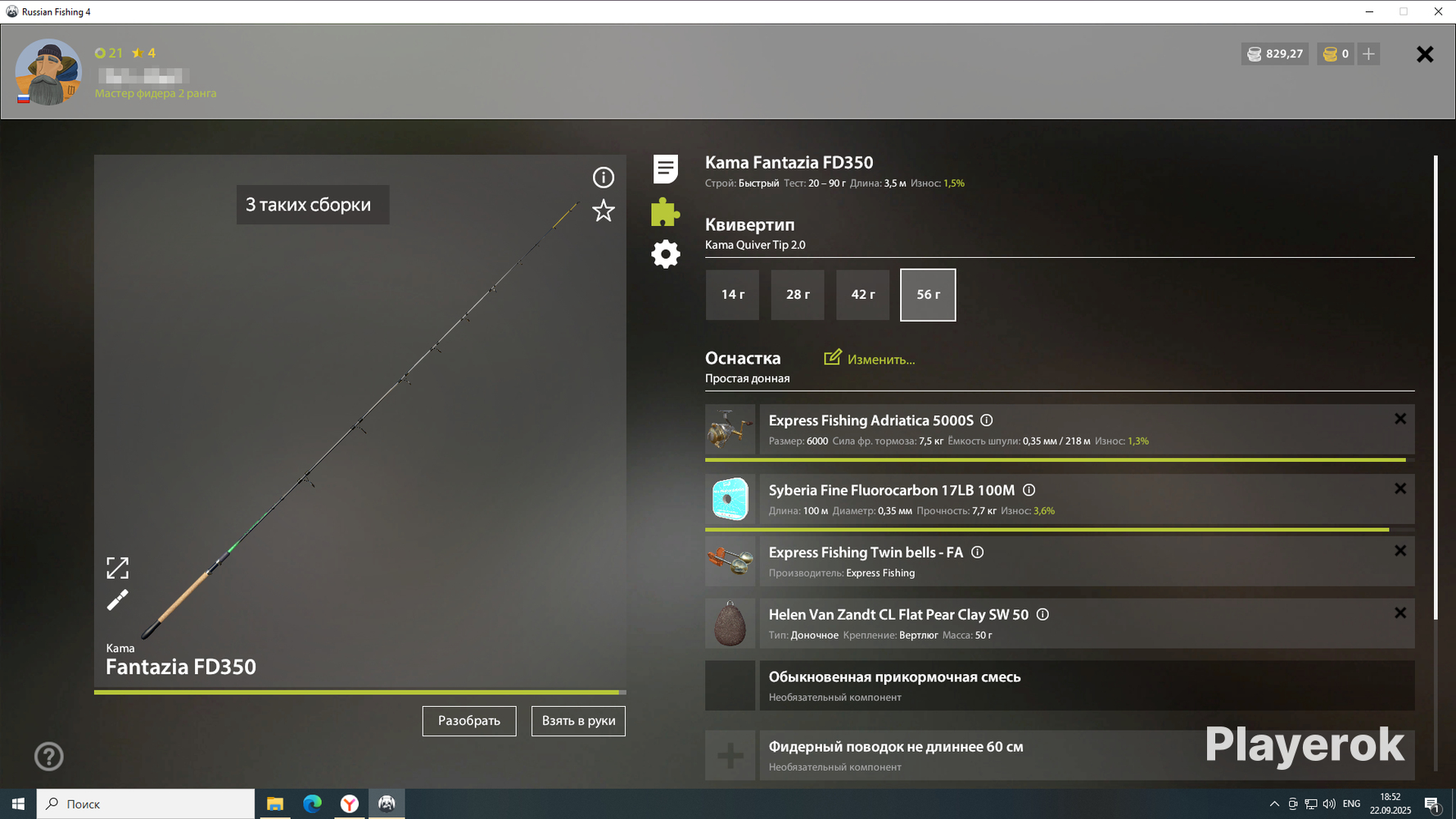
Task: Click the Russian Fishing 4 taskbar icon
Action: point(387,804)
